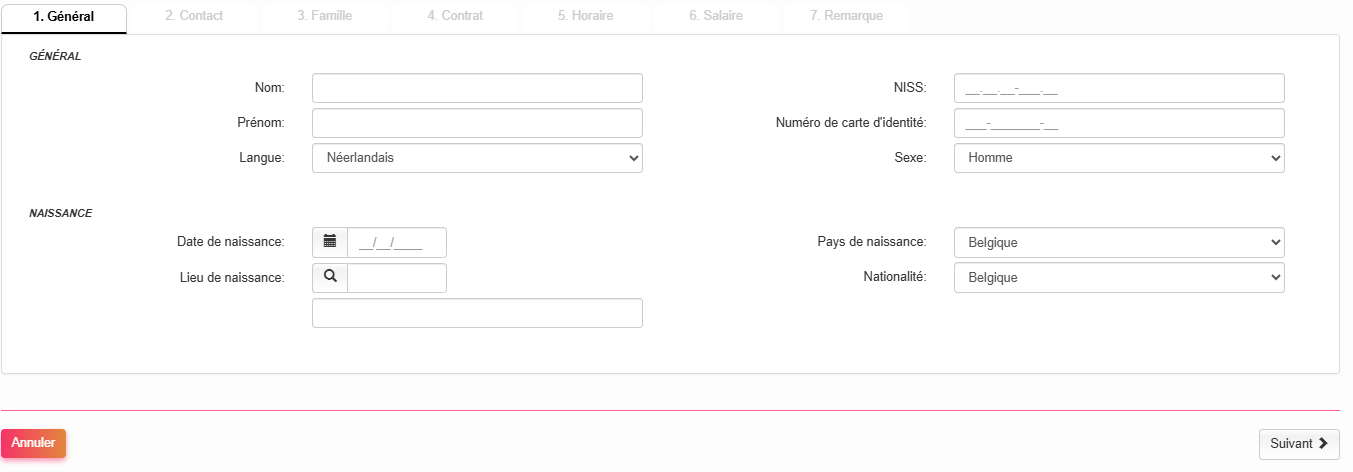Open the Sexe dropdown
This screenshot has height=472, width=1353.
(1119, 158)
